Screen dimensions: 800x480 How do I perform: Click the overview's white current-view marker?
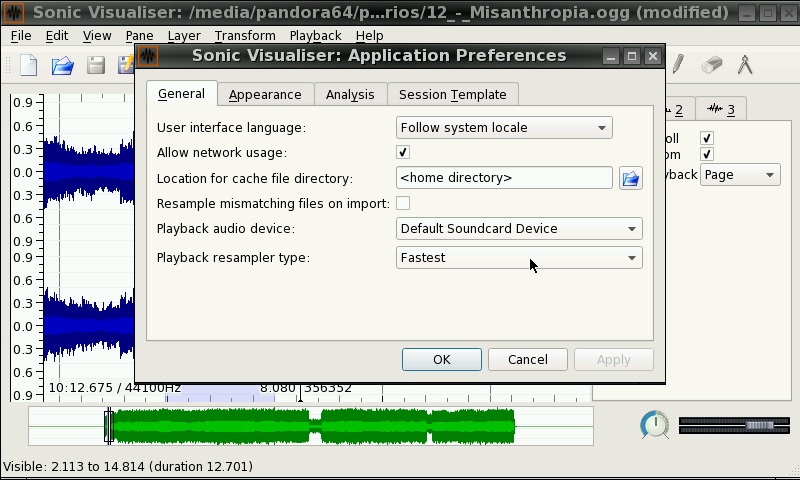click(x=109, y=426)
